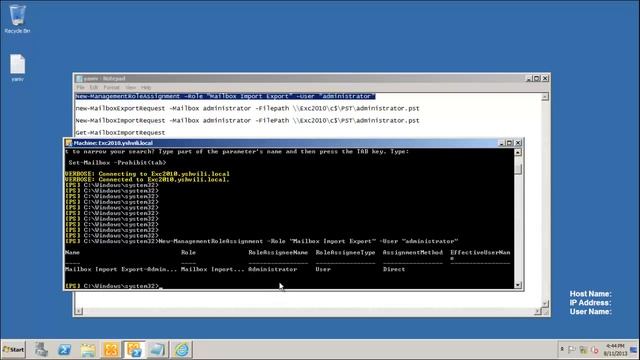
Task: Open network status tray icon
Action: click(x=583, y=350)
